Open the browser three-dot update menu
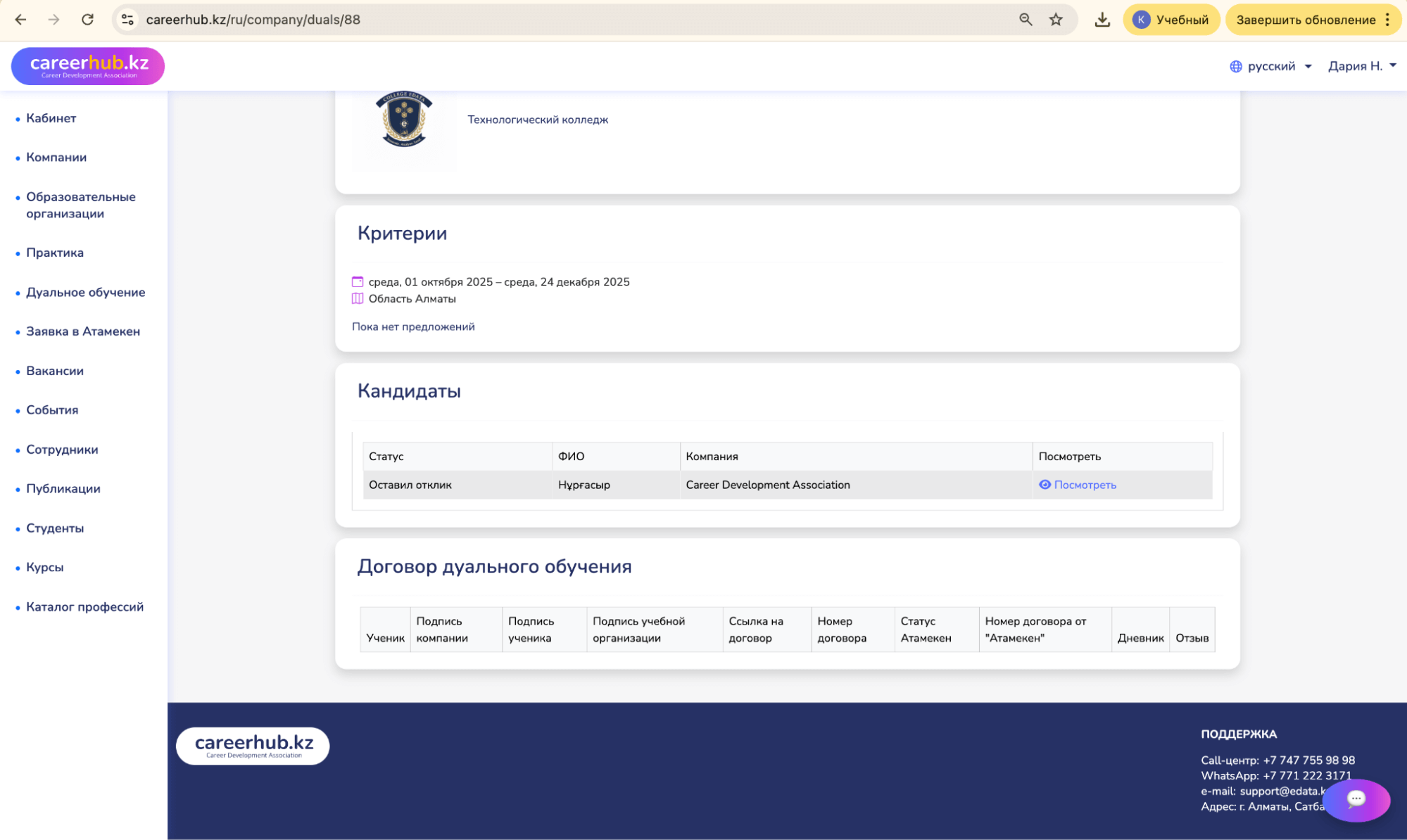Image resolution: width=1407 pixels, height=840 pixels. 1387,20
